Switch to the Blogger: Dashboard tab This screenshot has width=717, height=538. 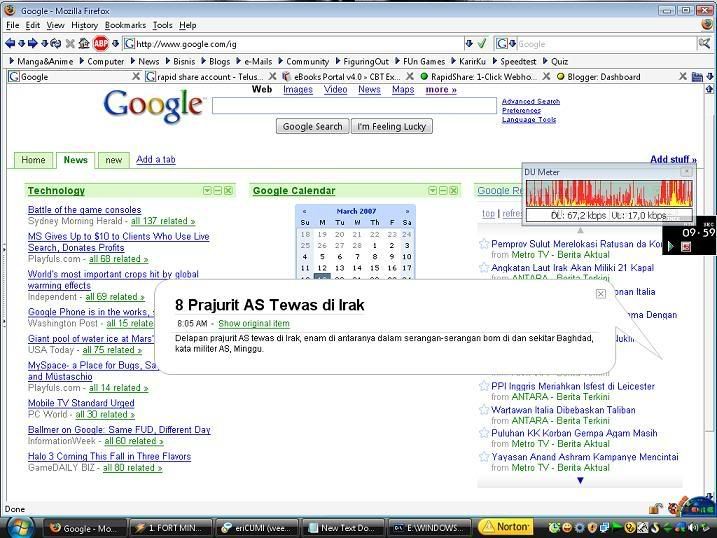click(x=604, y=76)
